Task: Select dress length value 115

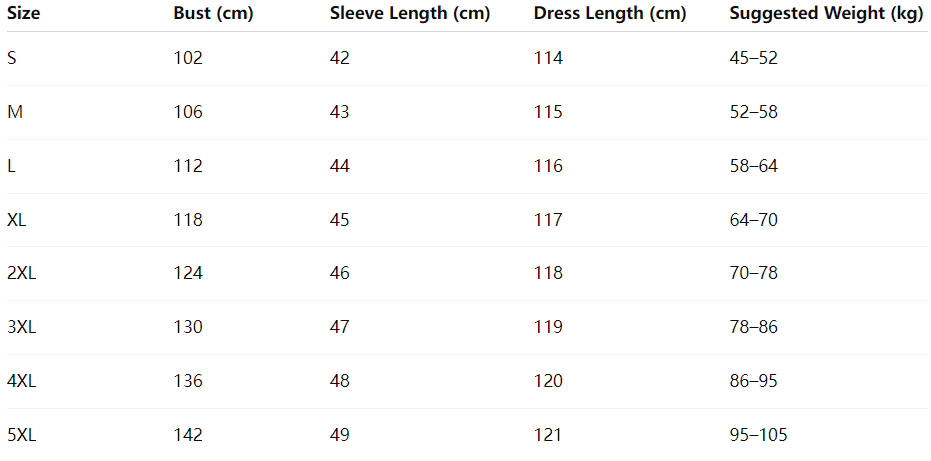Action: click(x=548, y=112)
